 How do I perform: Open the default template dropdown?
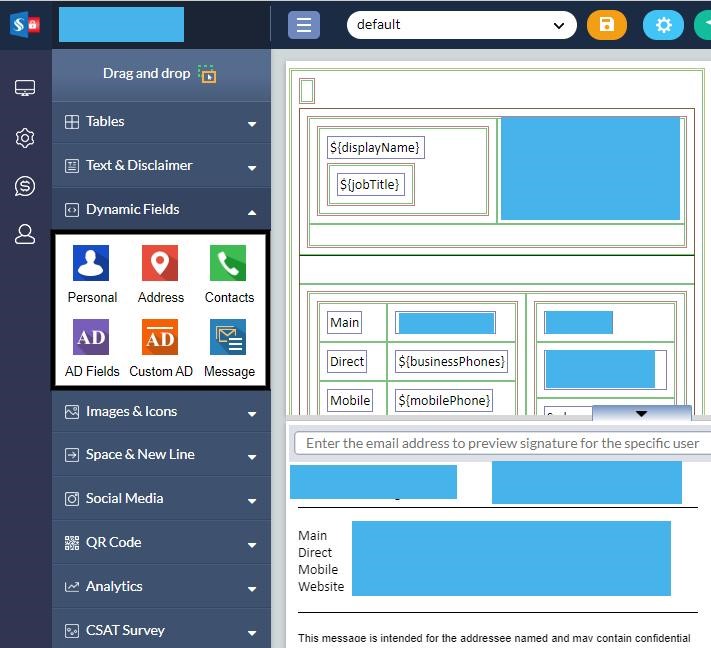point(461,25)
